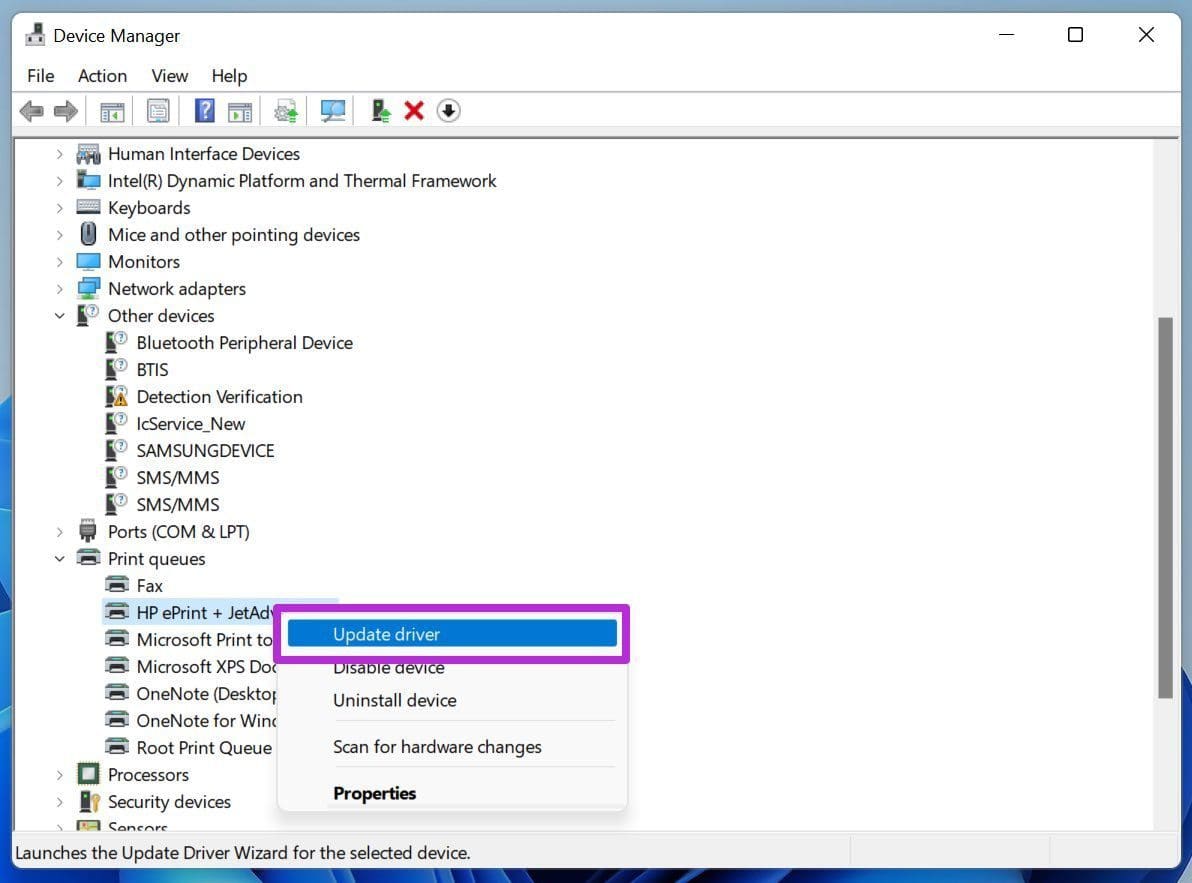Select the Fax printer icon
This screenshot has height=883, width=1192.
pyautogui.click(x=116, y=585)
